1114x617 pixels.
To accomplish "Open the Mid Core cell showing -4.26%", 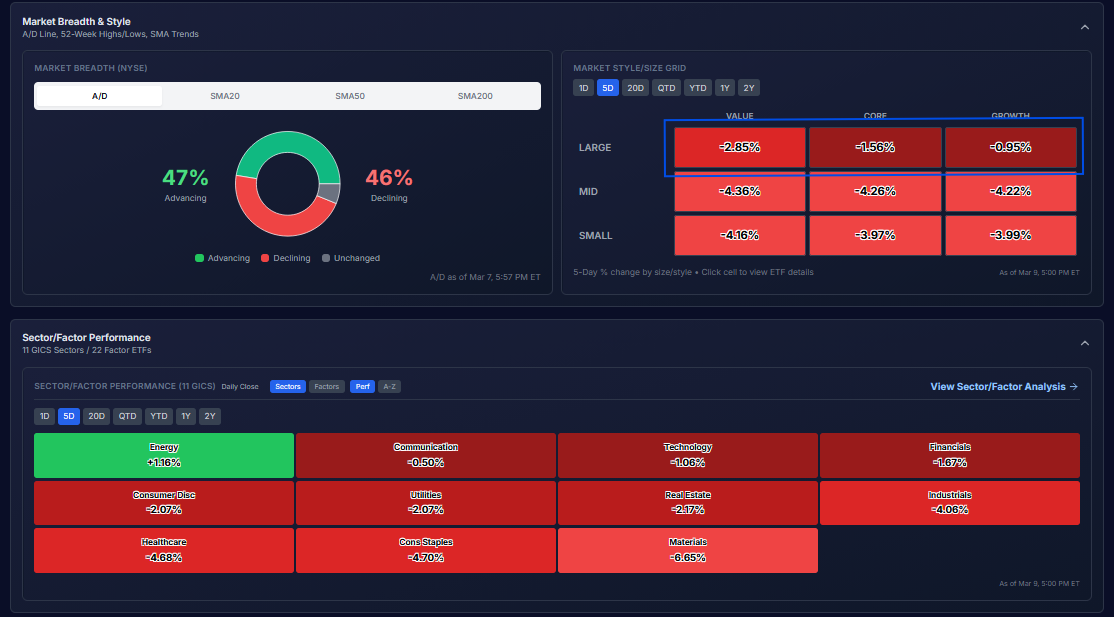I will (x=874, y=191).
